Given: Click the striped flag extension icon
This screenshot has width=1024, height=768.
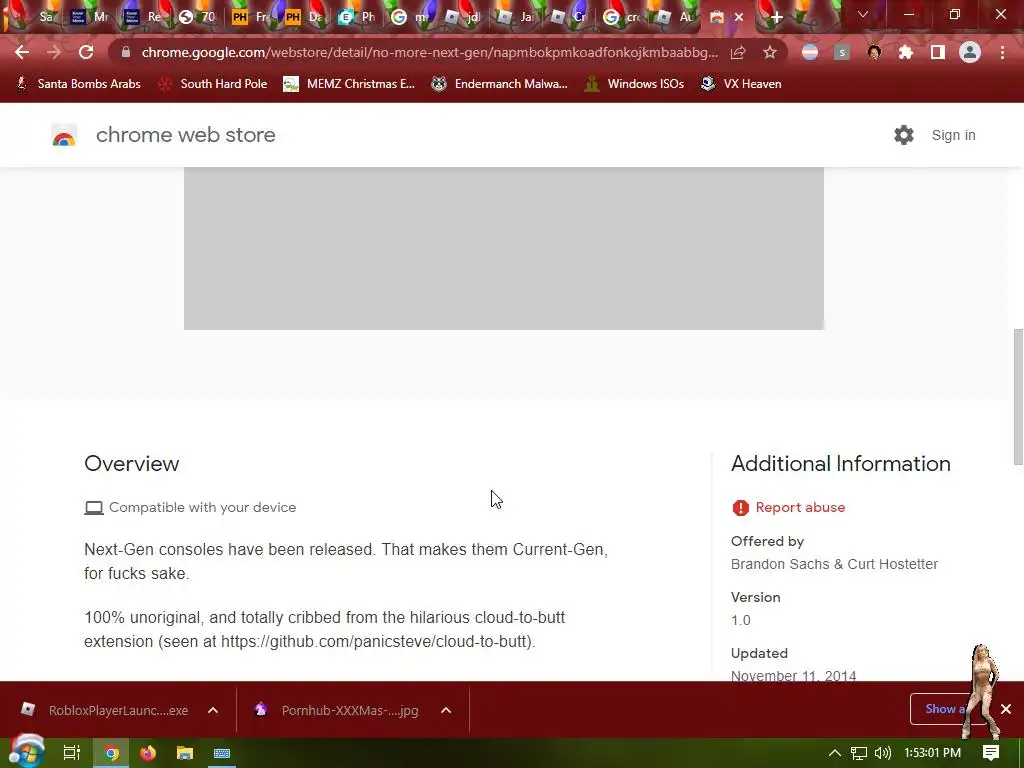Looking at the screenshot, I should [810, 52].
